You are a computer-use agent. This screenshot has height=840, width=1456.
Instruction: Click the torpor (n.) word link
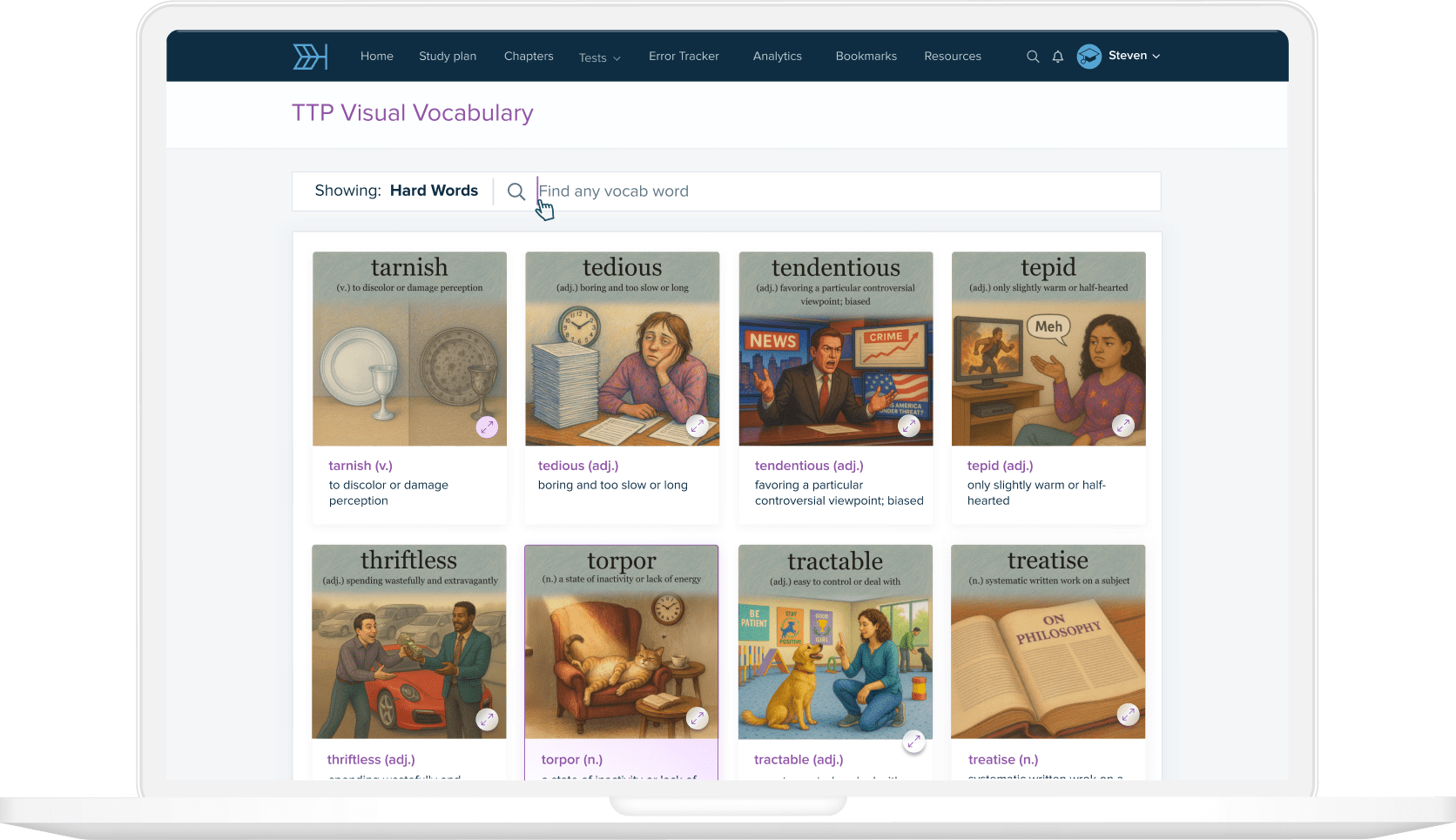[x=571, y=760]
